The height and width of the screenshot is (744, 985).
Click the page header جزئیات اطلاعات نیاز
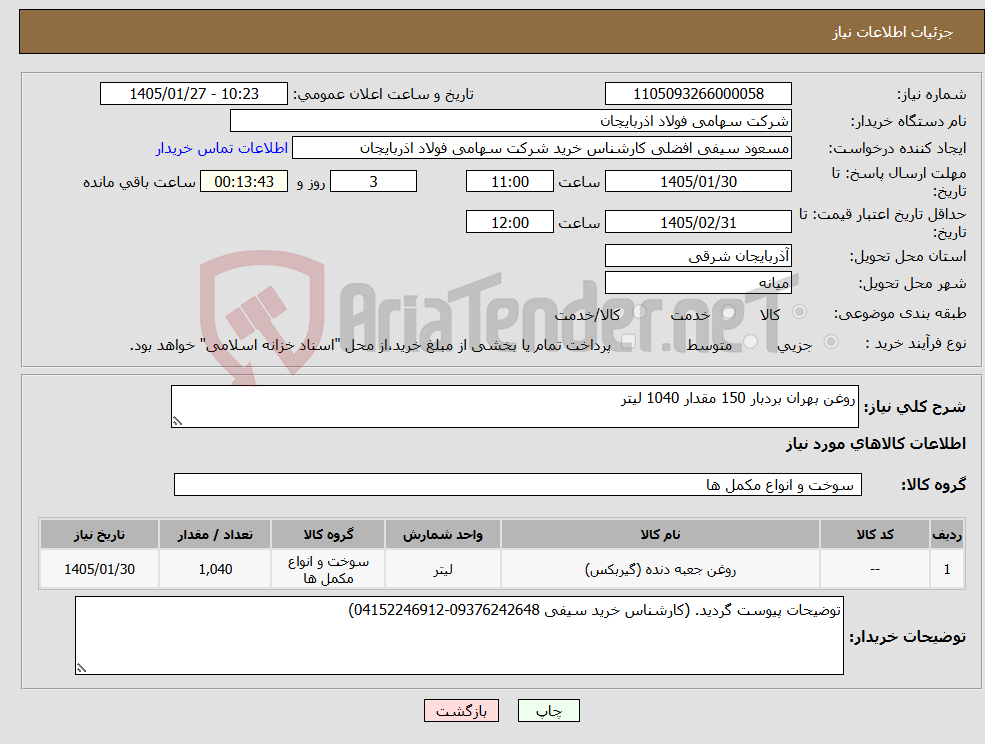[892, 32]
